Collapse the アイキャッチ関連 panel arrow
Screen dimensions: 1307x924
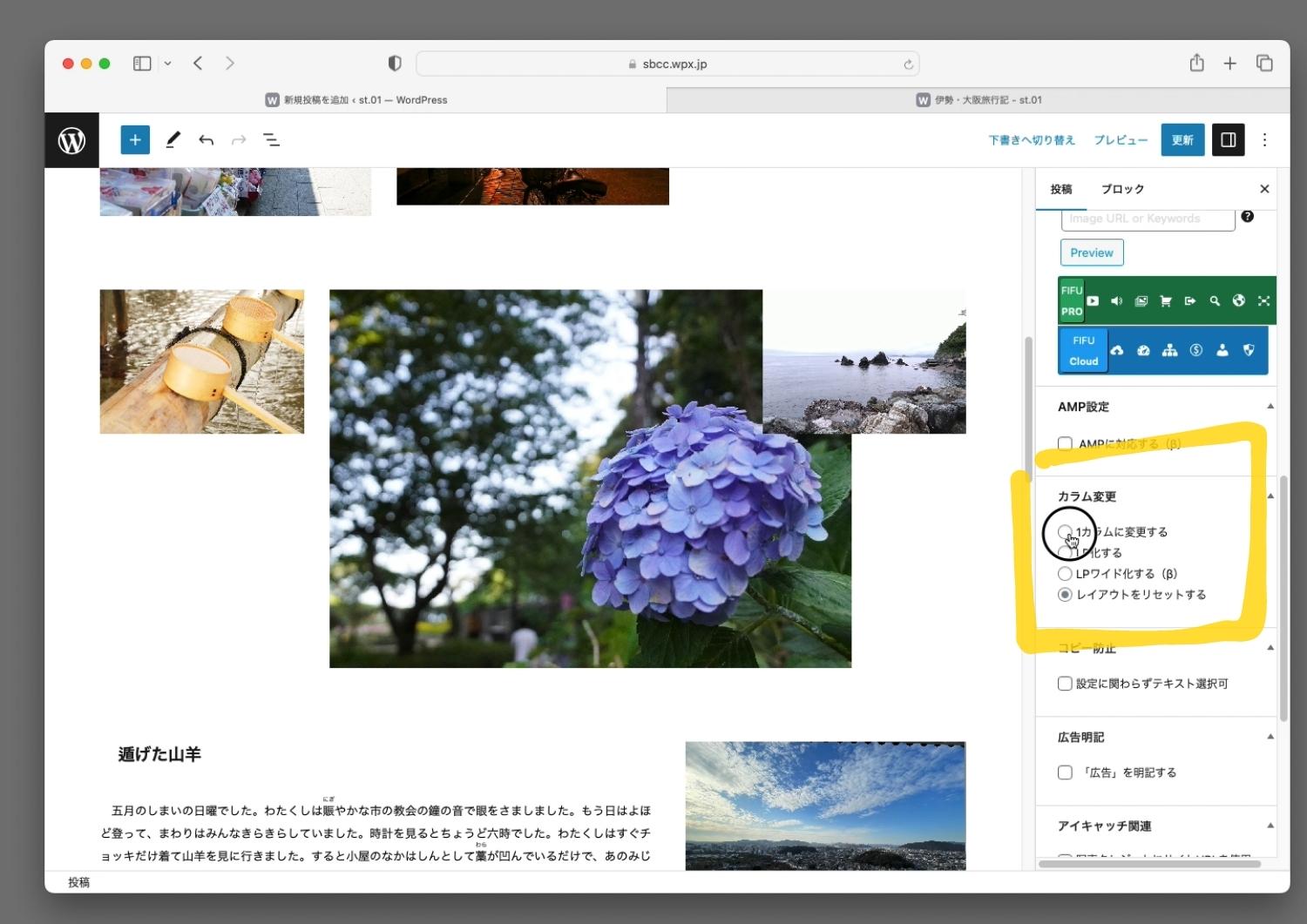click(x=1270, y=826)
